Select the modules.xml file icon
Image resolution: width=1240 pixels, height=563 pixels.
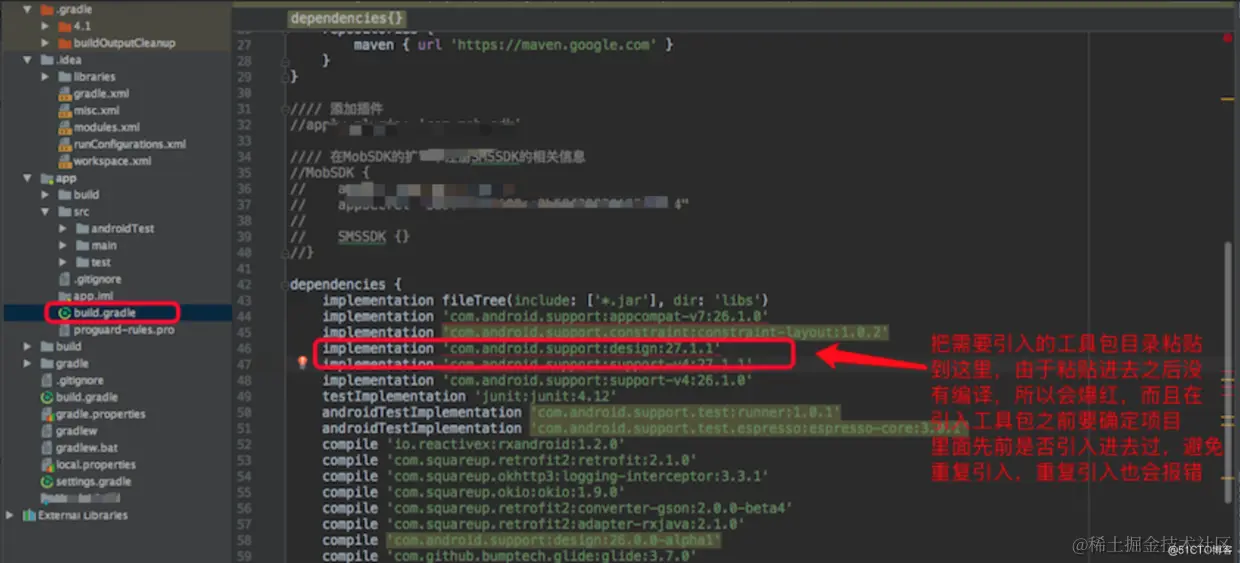pos(65,128)
